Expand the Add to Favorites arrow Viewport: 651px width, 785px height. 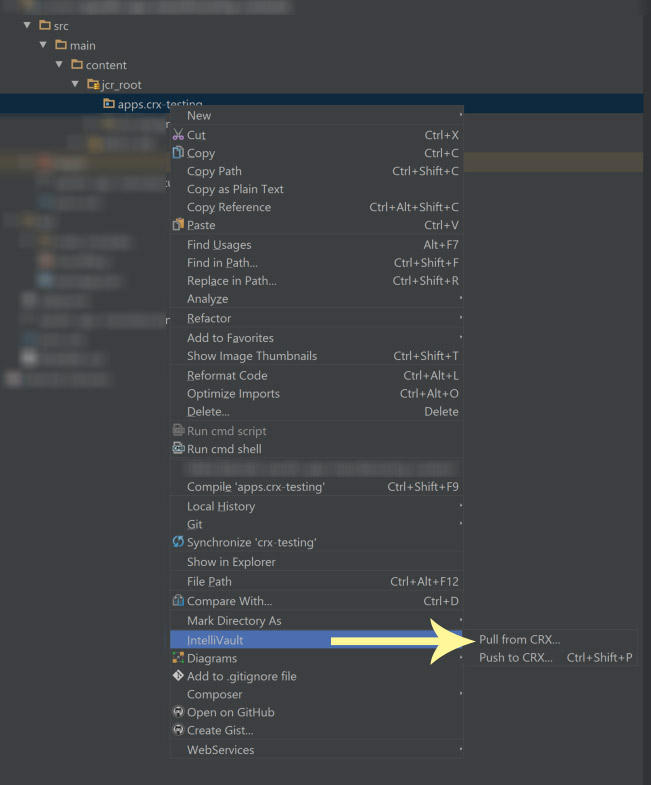(x=460, y=337)
